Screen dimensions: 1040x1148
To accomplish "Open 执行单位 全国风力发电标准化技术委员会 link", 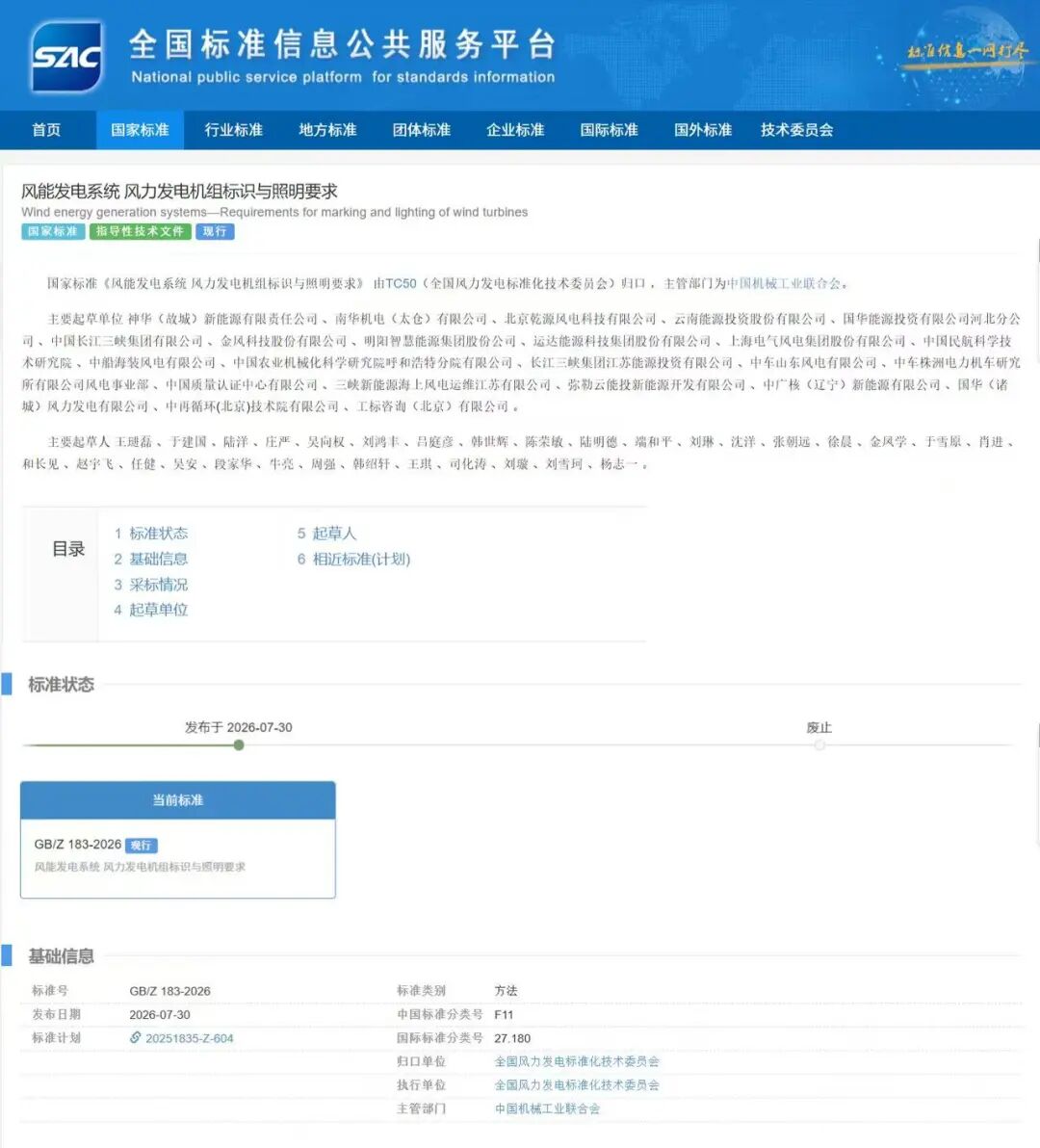I will [577, 1085].
